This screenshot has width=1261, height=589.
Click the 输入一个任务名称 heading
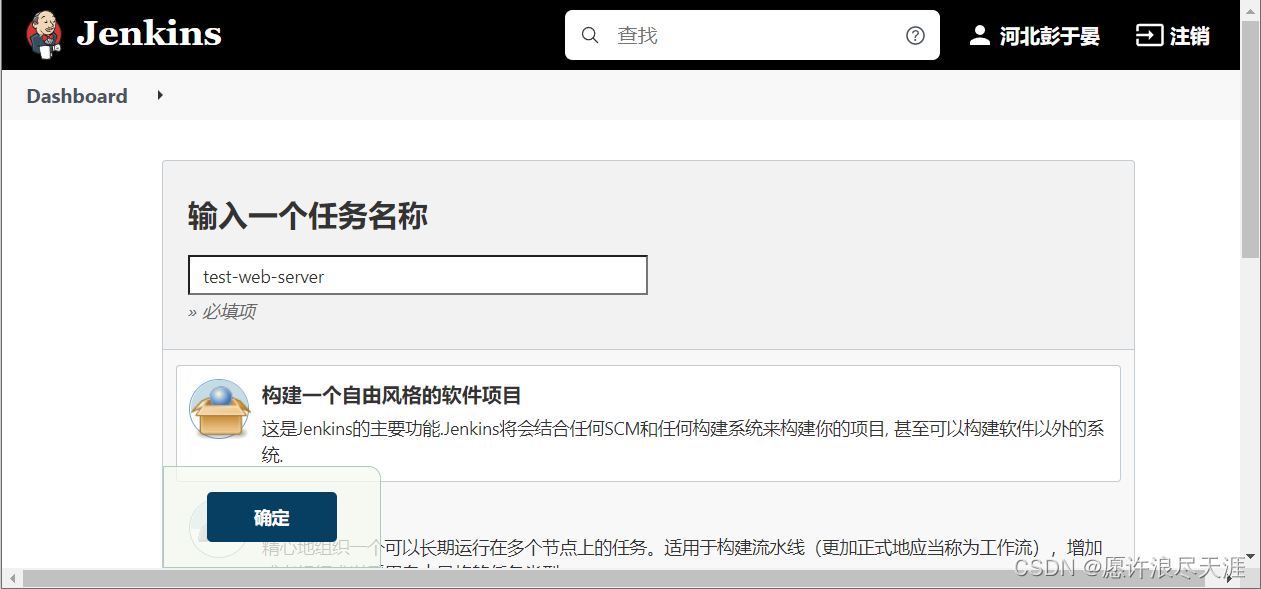308,215
